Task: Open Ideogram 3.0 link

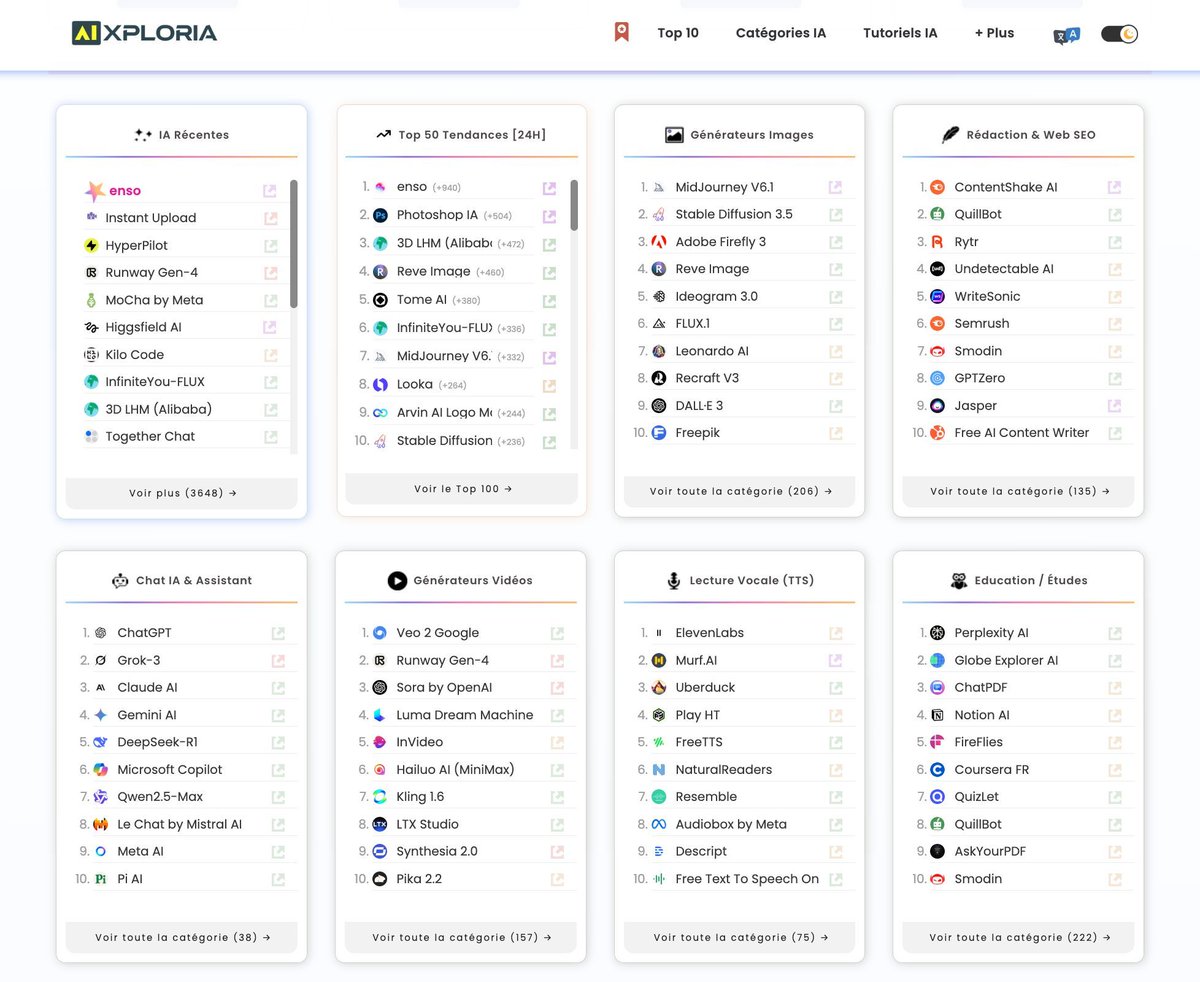Action: point(716,296)
